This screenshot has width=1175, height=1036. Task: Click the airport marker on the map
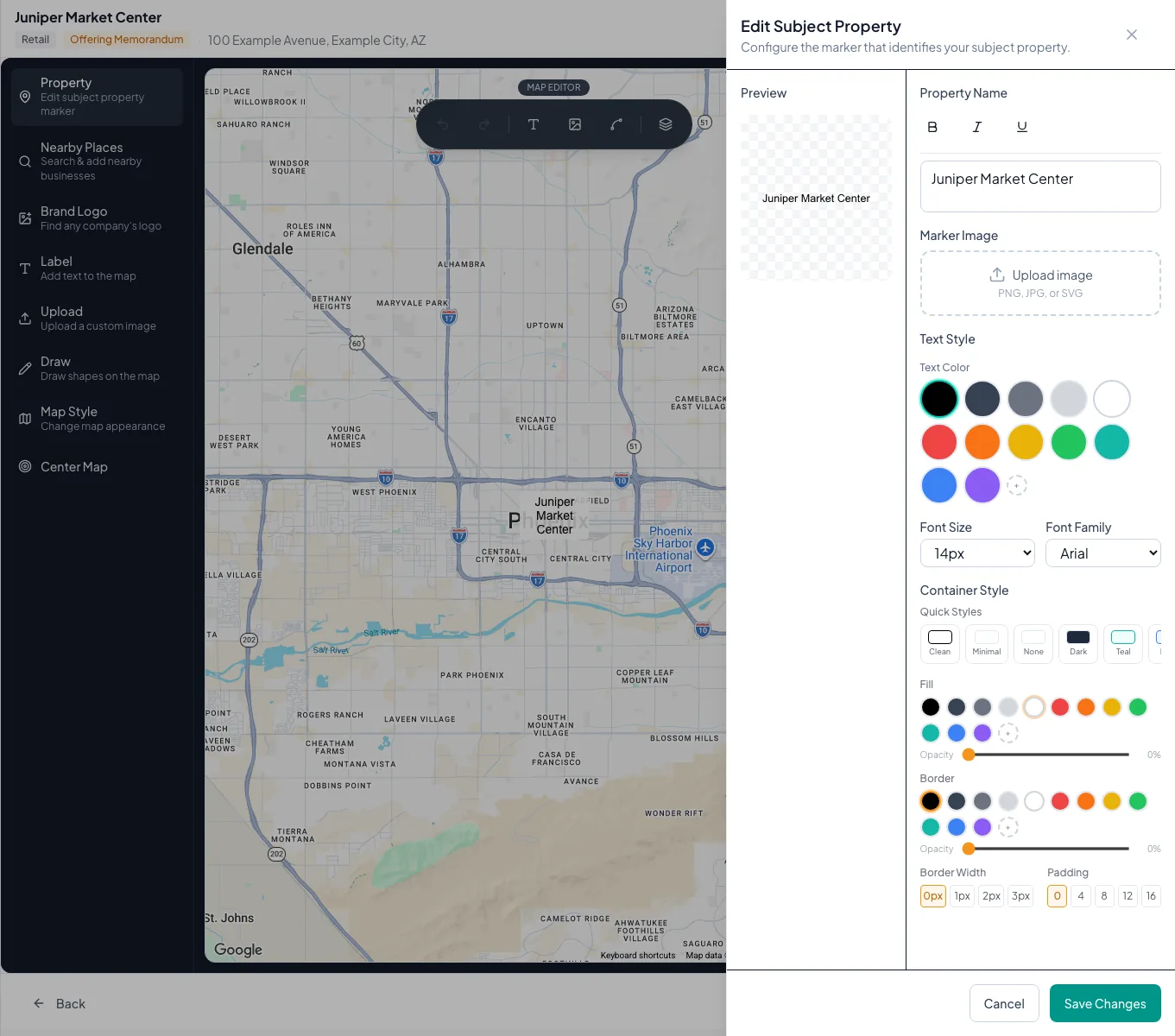click(705, 547)
